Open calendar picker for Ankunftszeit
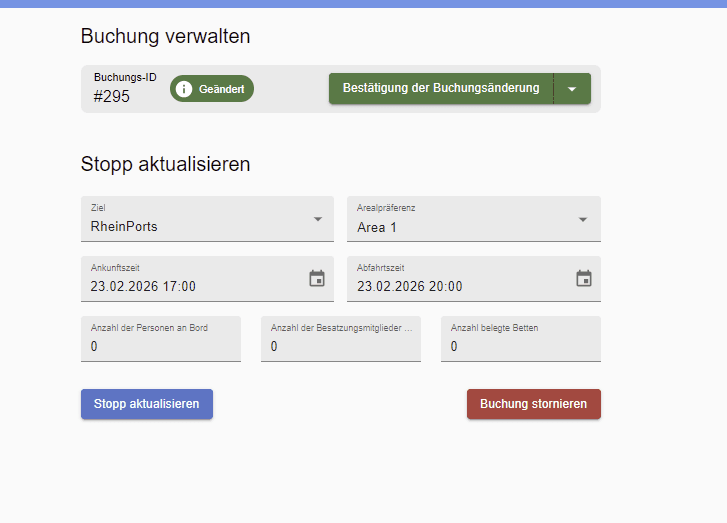 [x=317, y=279]
